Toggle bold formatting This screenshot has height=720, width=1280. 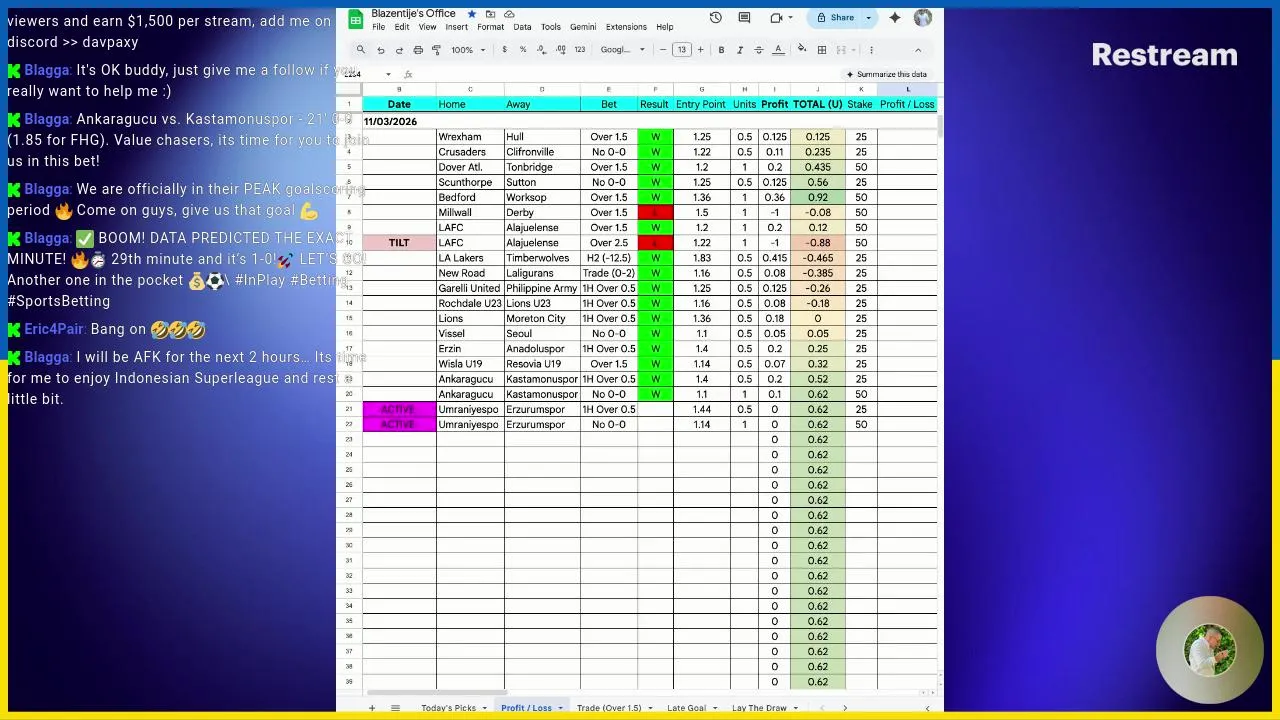click(x=721, y=50)
